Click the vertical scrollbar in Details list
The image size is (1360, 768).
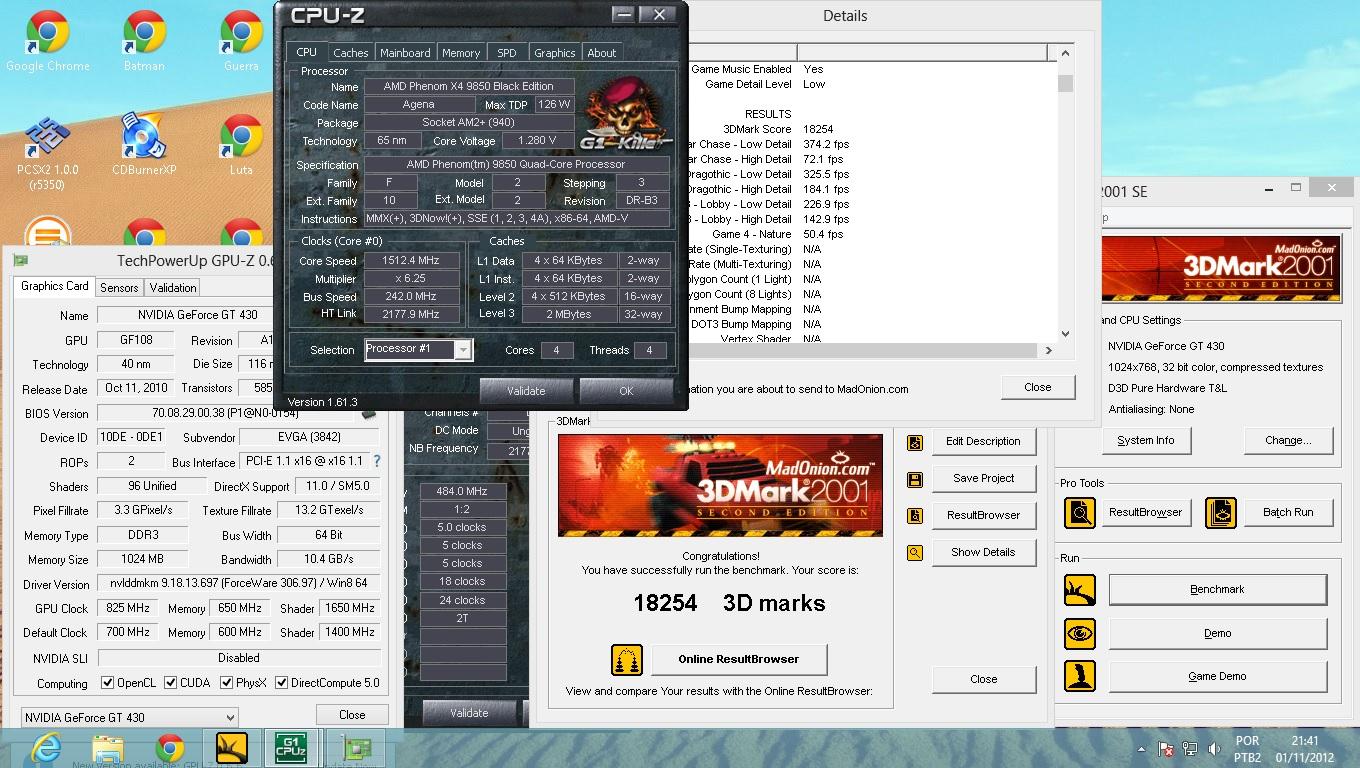tap(1065, 193)
